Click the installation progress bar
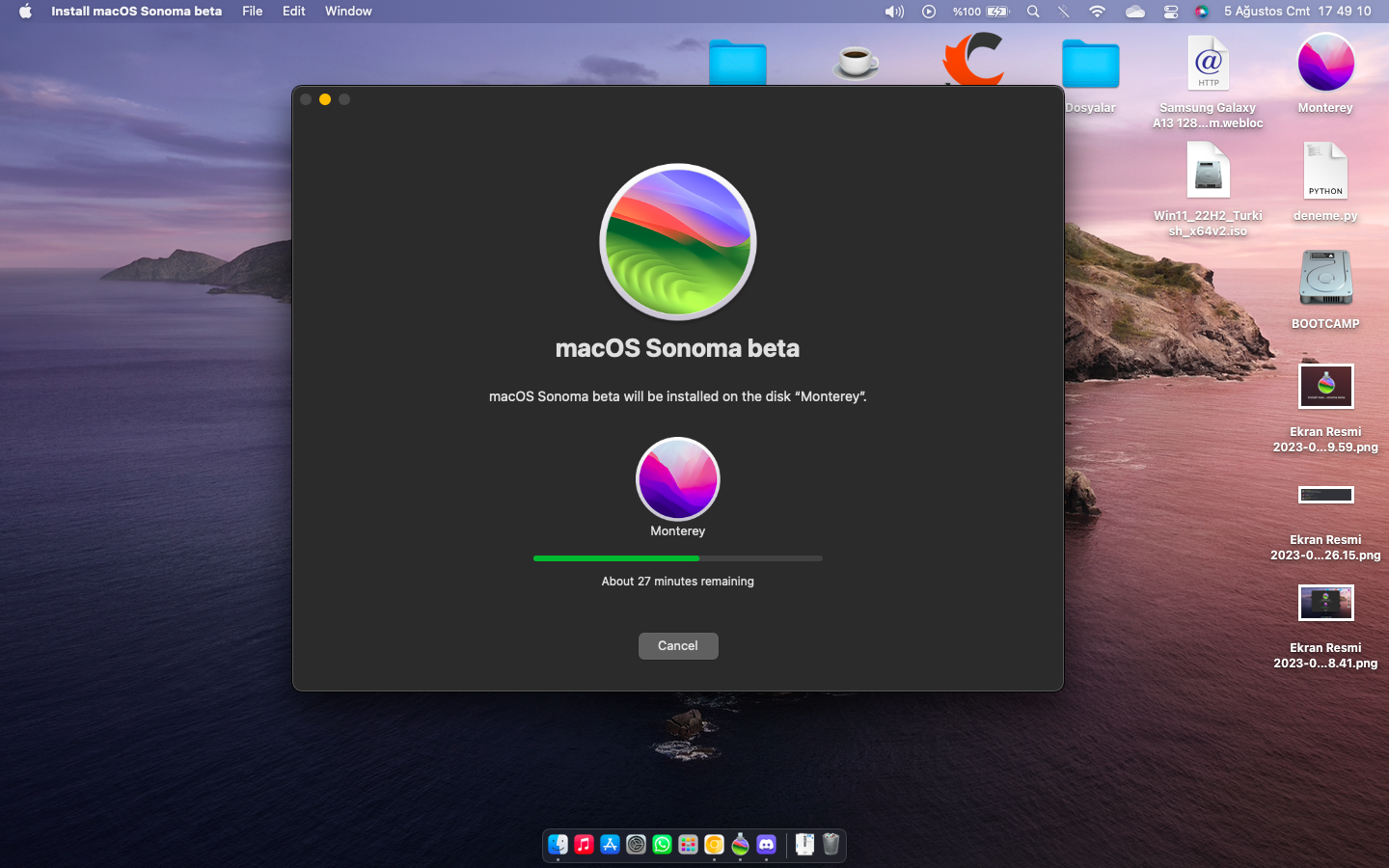This screenshot has width=1389, height=868. (x=677, y=558)
